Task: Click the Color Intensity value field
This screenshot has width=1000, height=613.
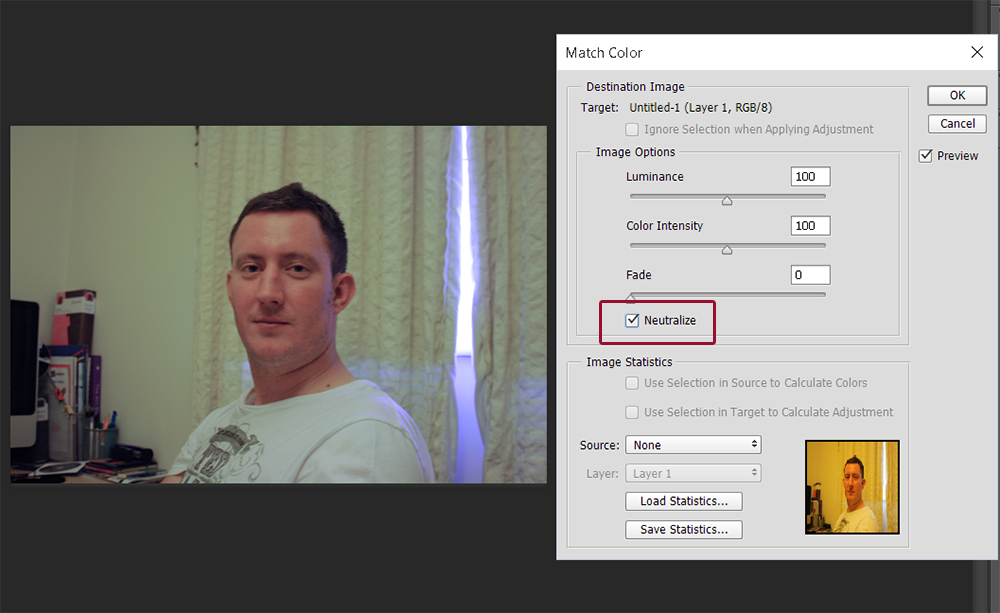Action: pos(811,226)
